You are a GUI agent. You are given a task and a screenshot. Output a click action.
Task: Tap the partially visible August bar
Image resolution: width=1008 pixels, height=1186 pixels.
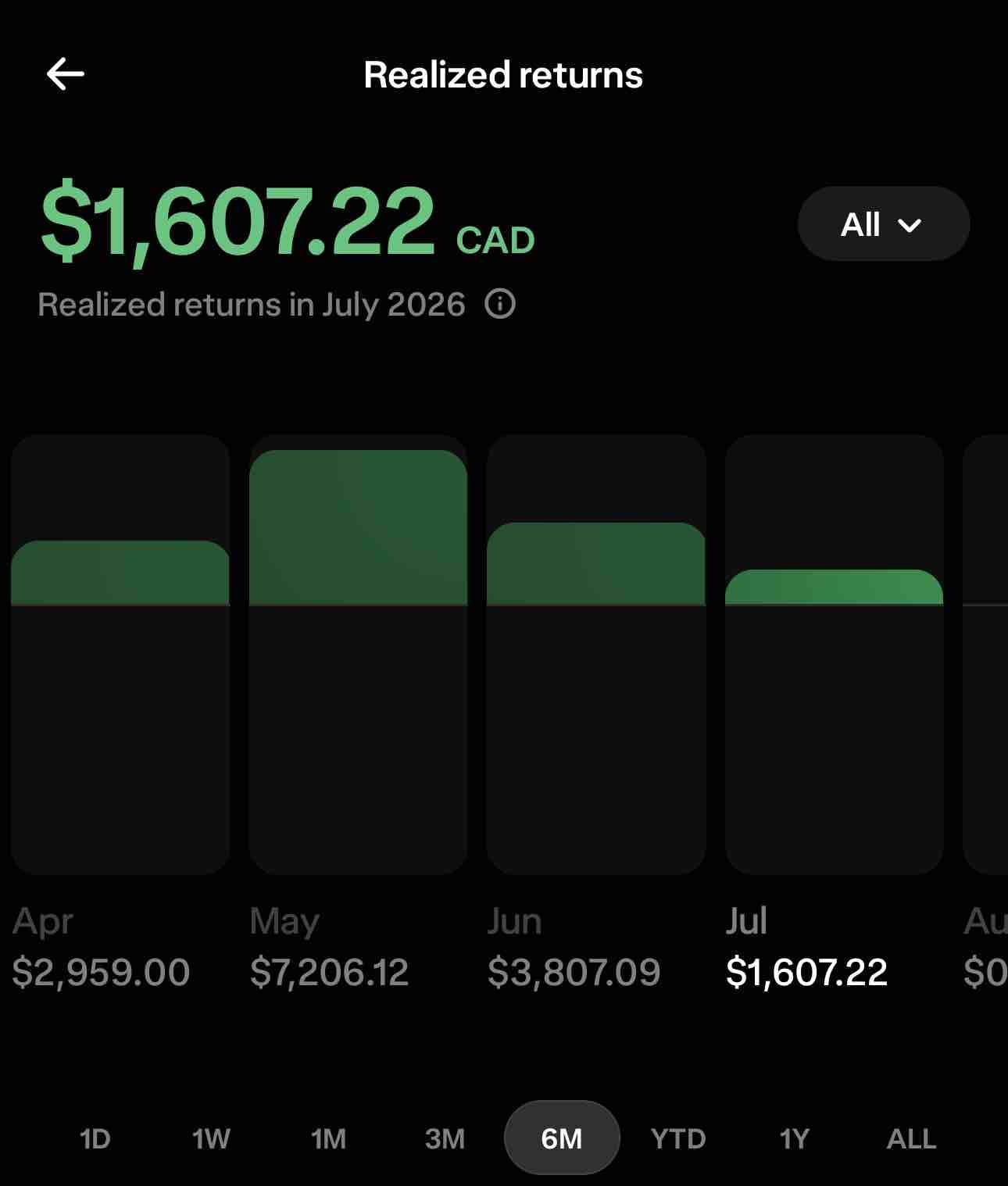pyautogui.click(x=986, y=654)
